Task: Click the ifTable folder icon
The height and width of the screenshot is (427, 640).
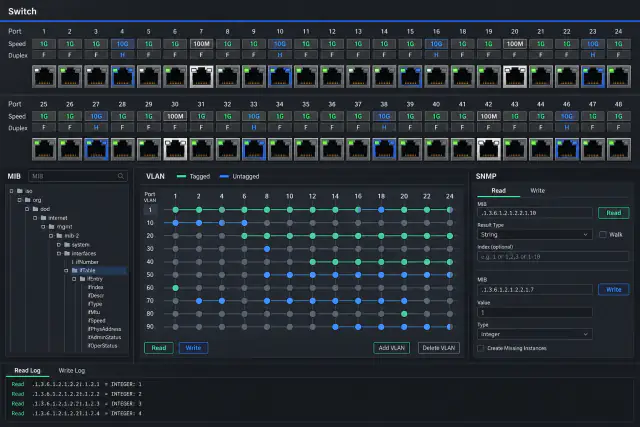Action: pyautogui.click(x=75, y=270)
